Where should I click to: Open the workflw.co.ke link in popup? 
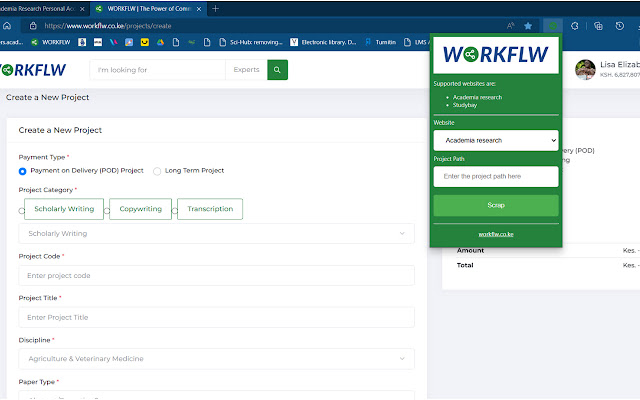click(x=496, y=234)
